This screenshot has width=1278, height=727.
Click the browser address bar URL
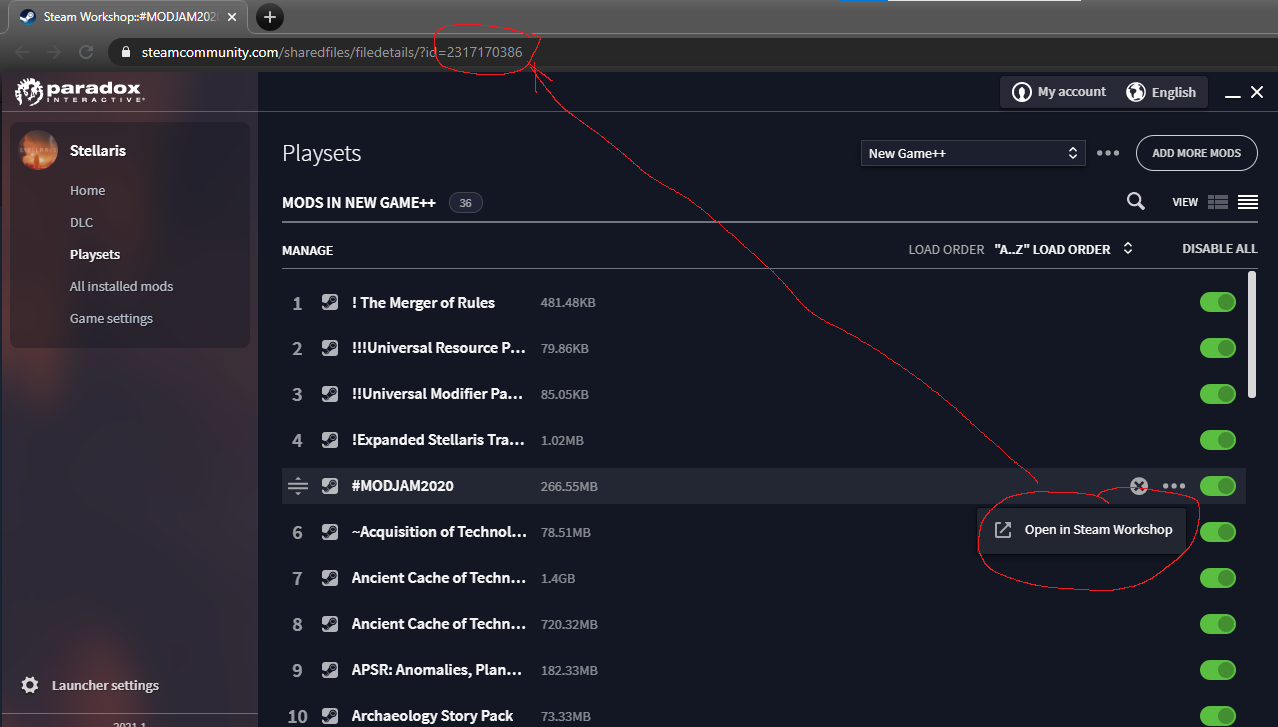click(x=330, y=52)
